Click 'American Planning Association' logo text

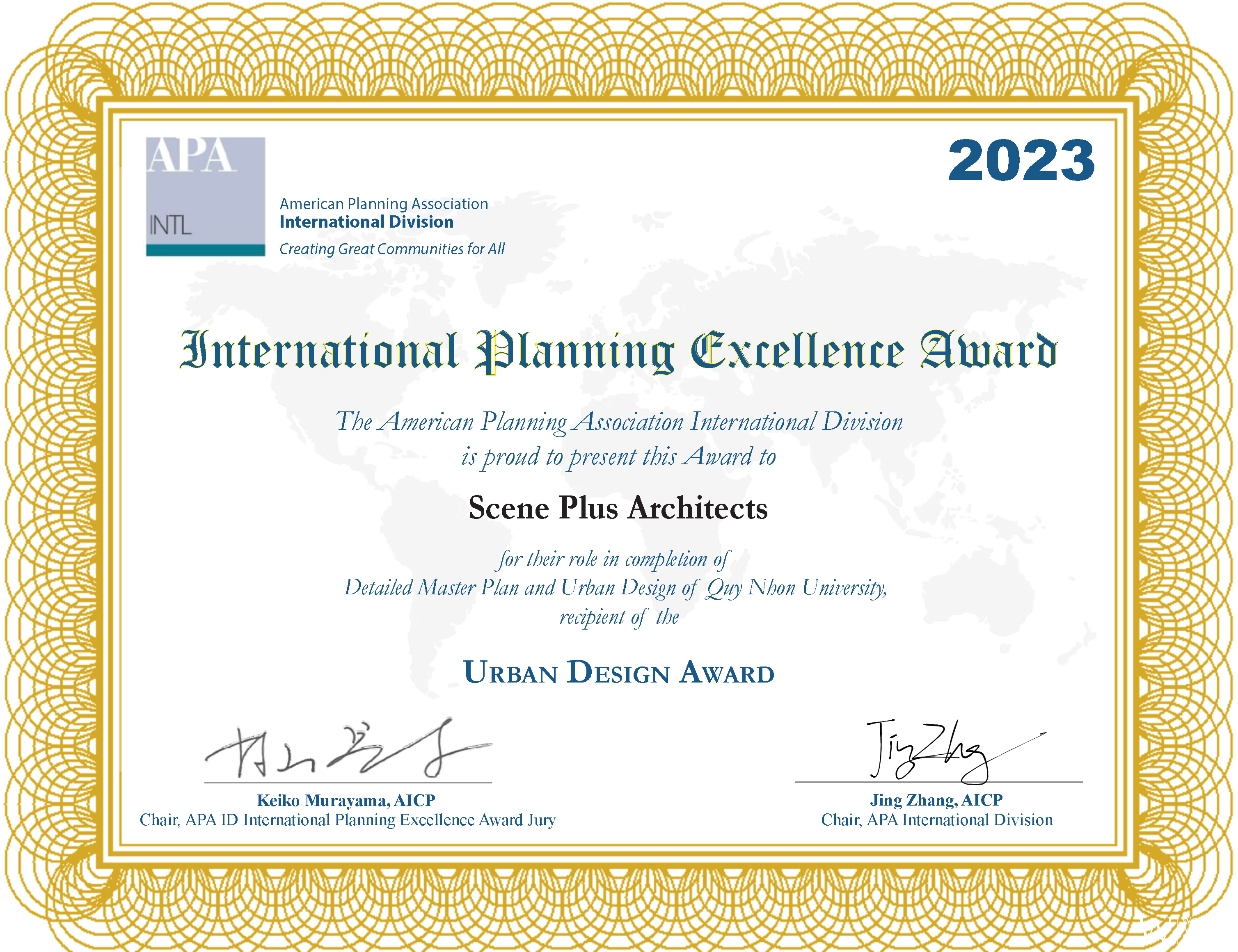(384, 204)
